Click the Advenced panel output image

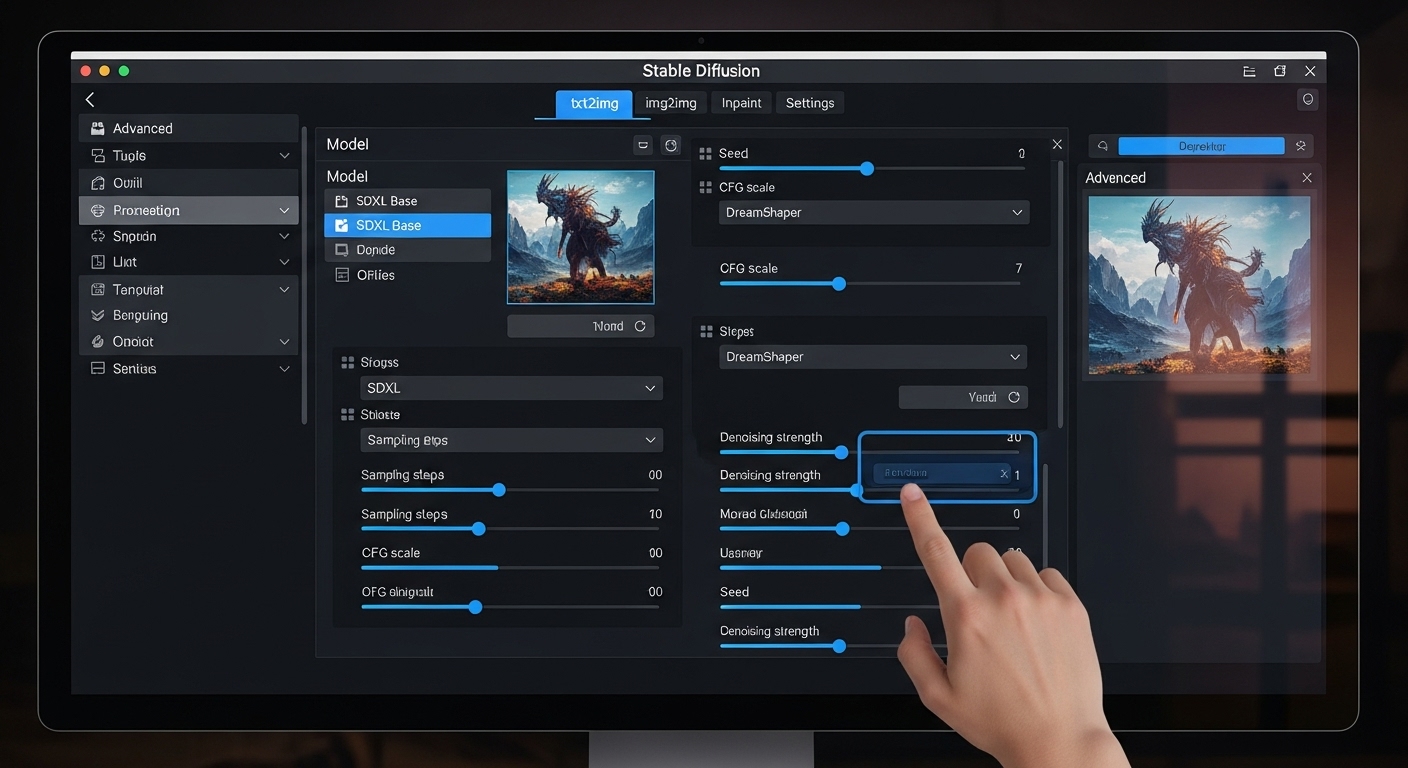(1199, 285)
